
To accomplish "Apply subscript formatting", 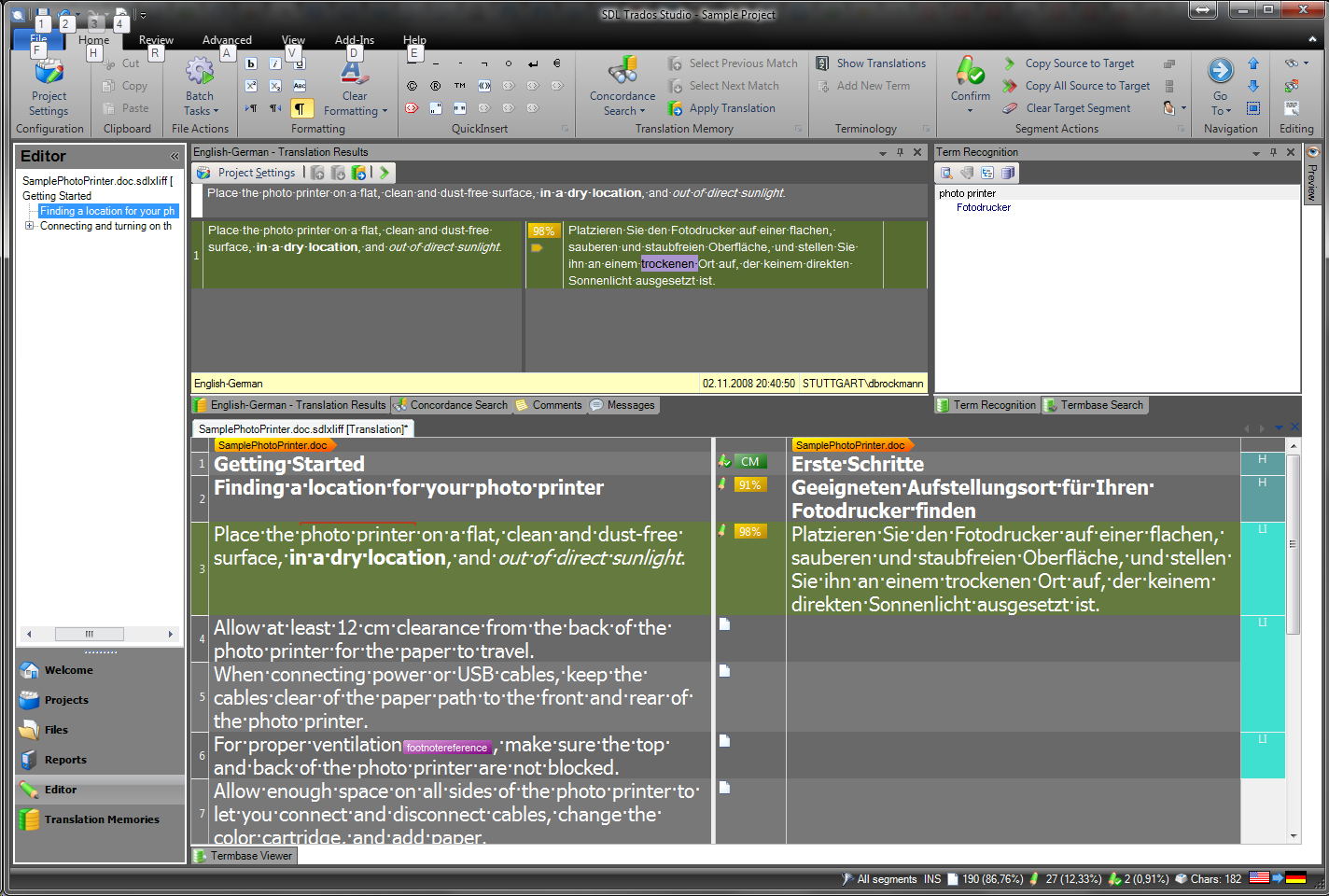I will (275, 86).
